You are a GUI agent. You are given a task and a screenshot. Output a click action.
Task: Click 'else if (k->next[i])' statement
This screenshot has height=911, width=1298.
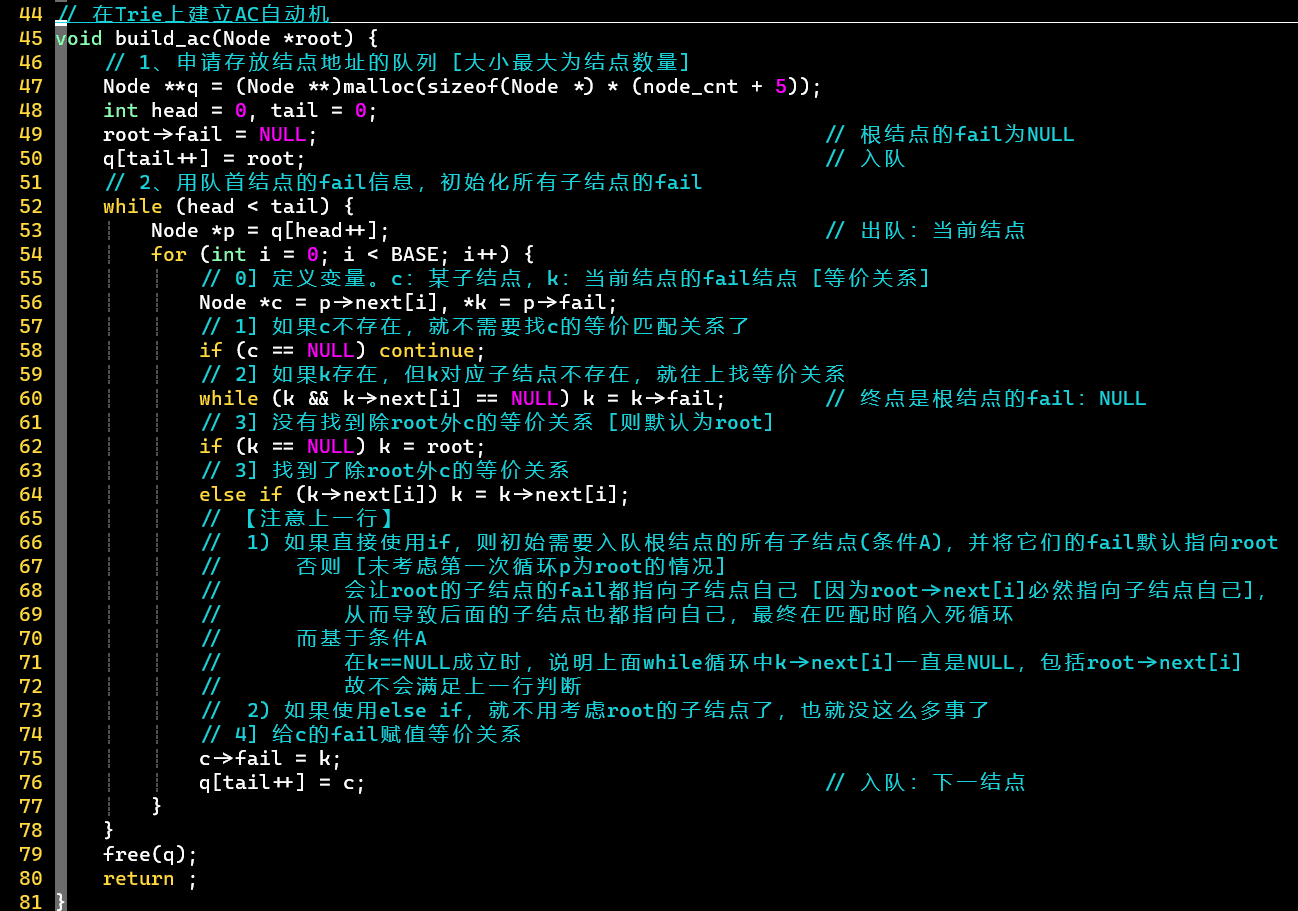(319, 494)
